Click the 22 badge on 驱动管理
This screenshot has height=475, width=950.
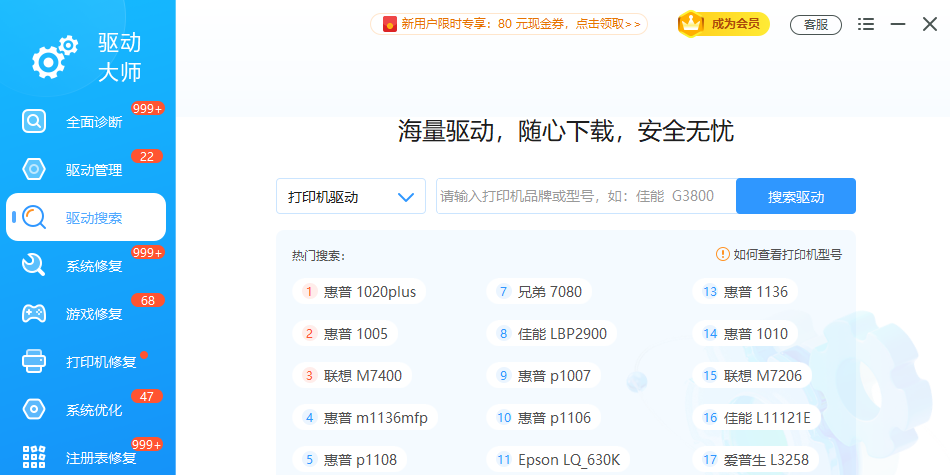pos(147,156)
